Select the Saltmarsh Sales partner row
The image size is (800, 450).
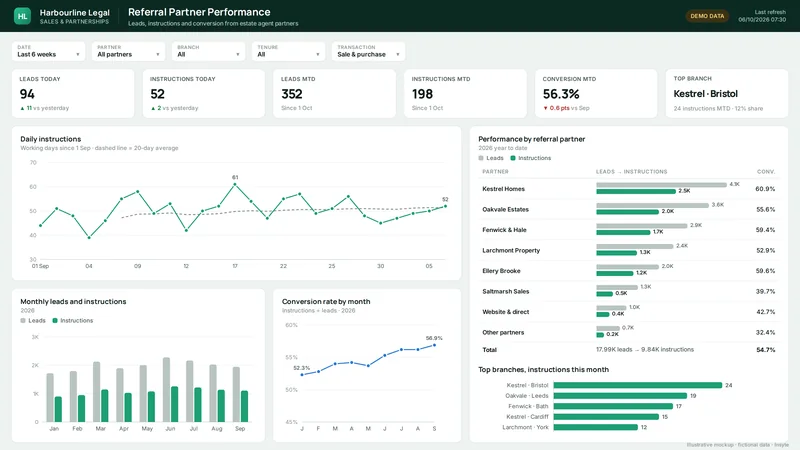(x=629, y=291)
